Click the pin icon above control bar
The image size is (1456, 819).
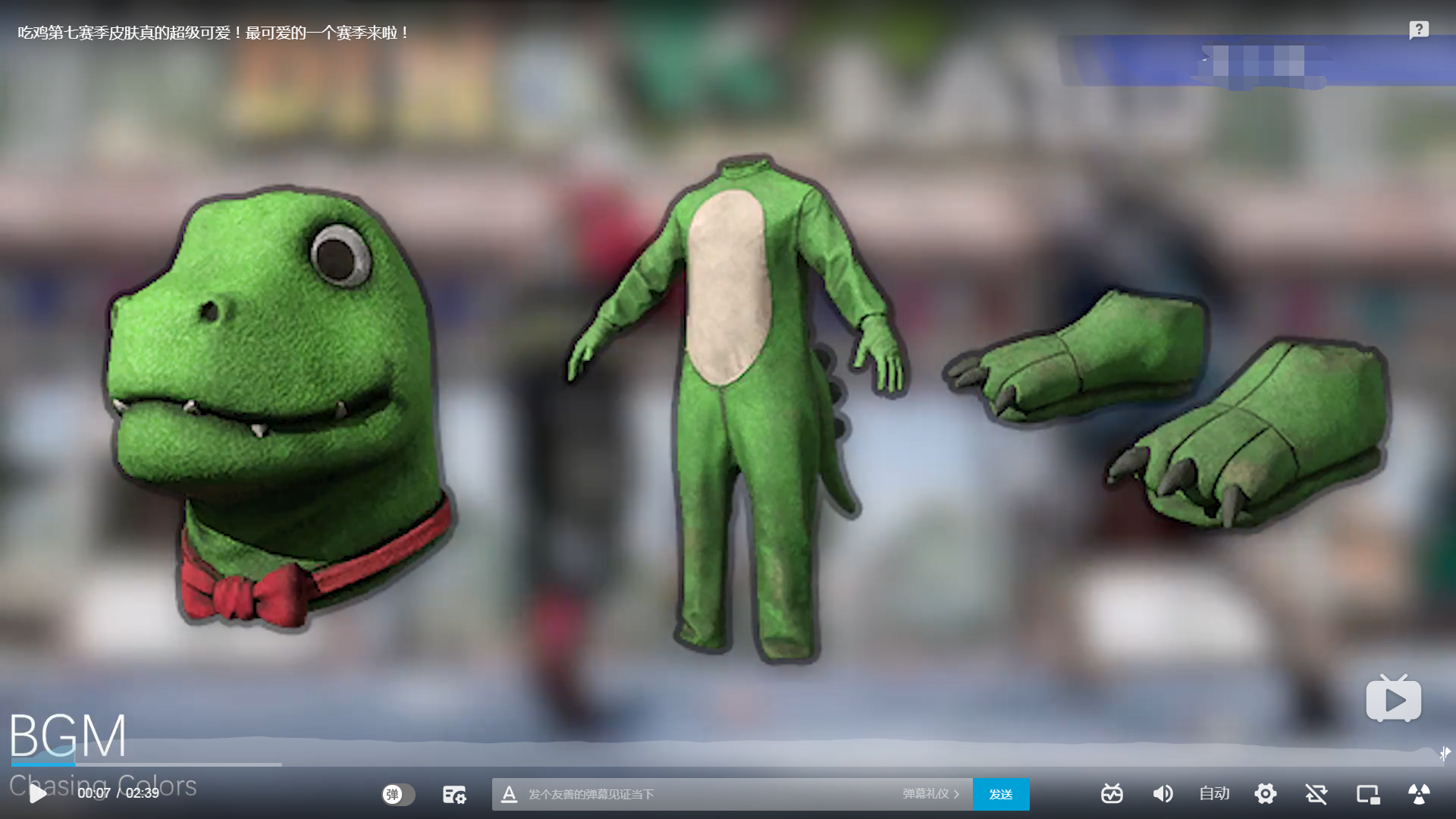[x=1445, y=753]
